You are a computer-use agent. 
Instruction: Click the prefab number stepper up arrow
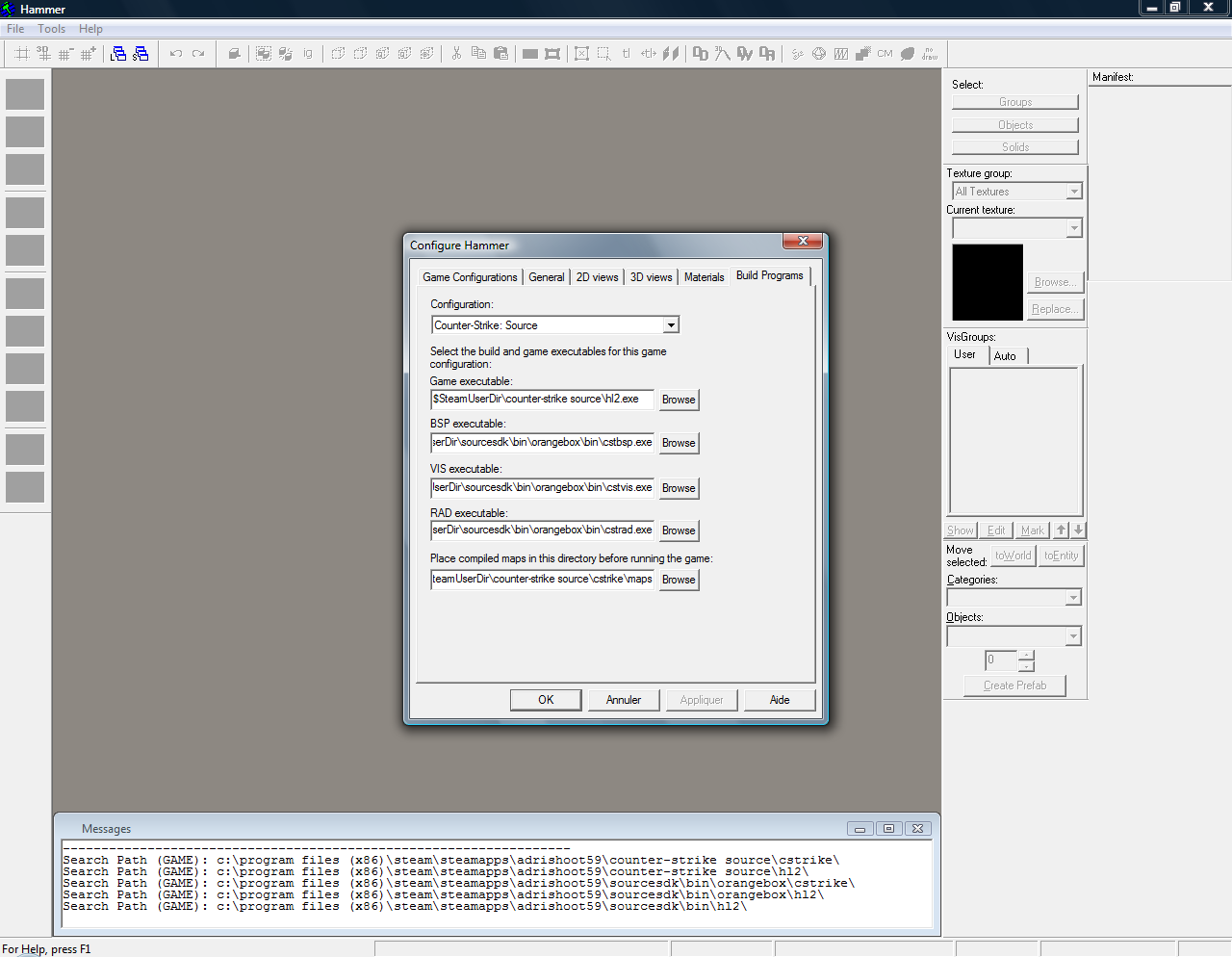pos(1026,656)
